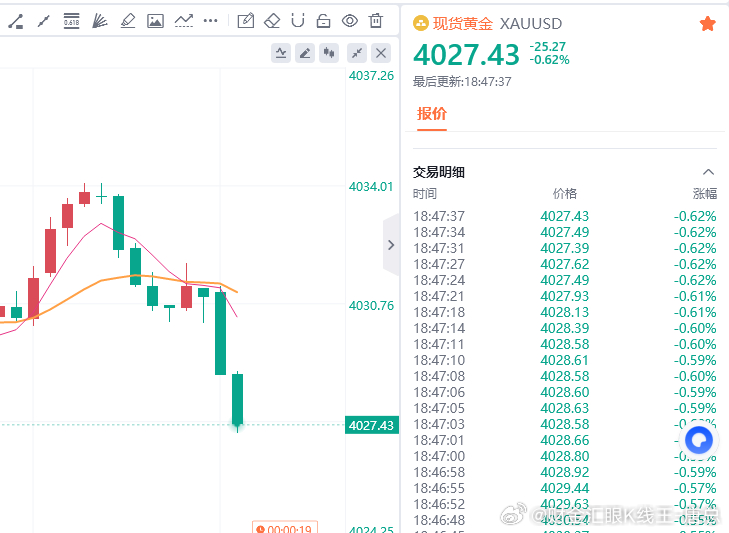
Task: Close the chart panel with X
Action: 381,53
